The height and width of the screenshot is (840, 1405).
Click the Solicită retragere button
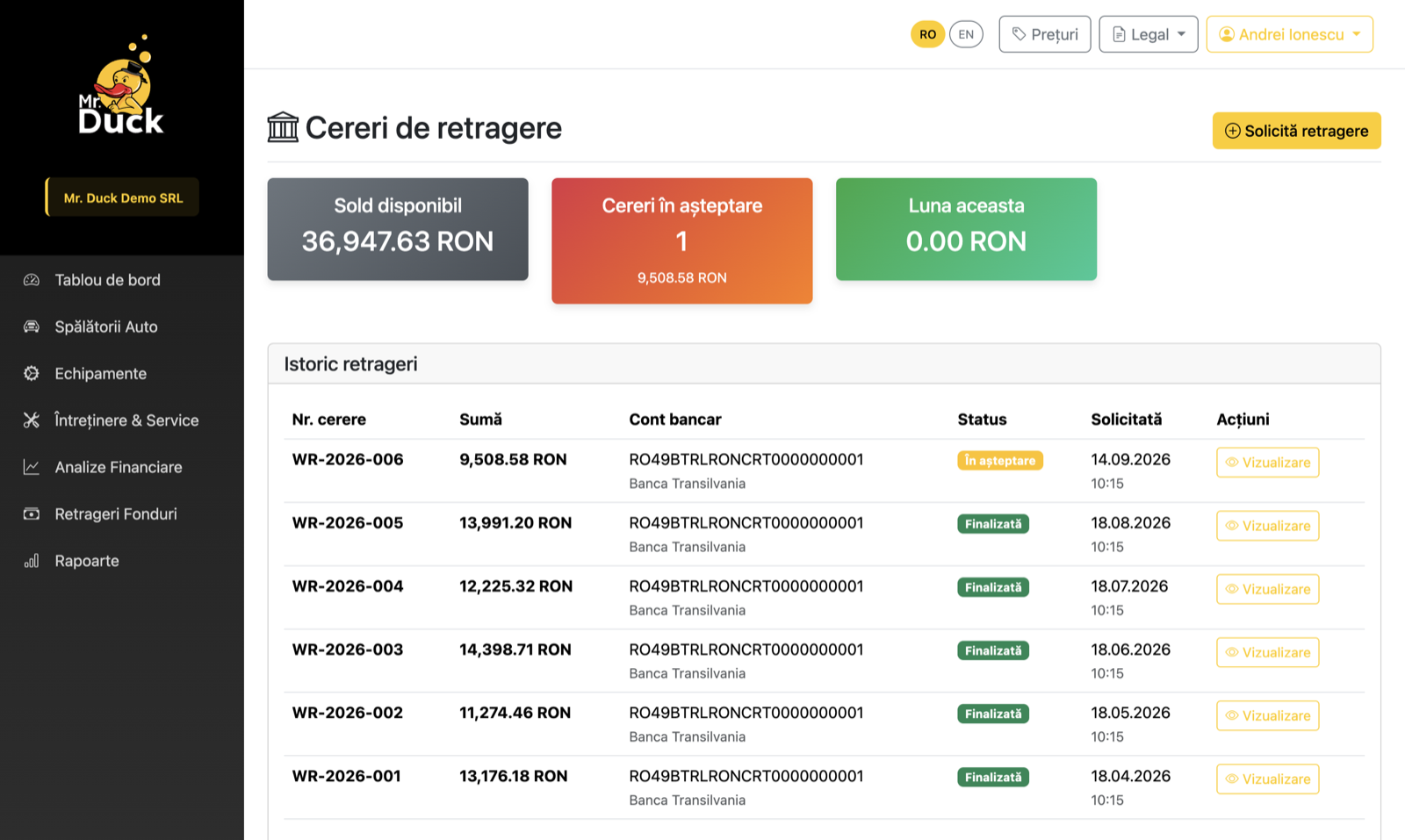(1296, 131)
